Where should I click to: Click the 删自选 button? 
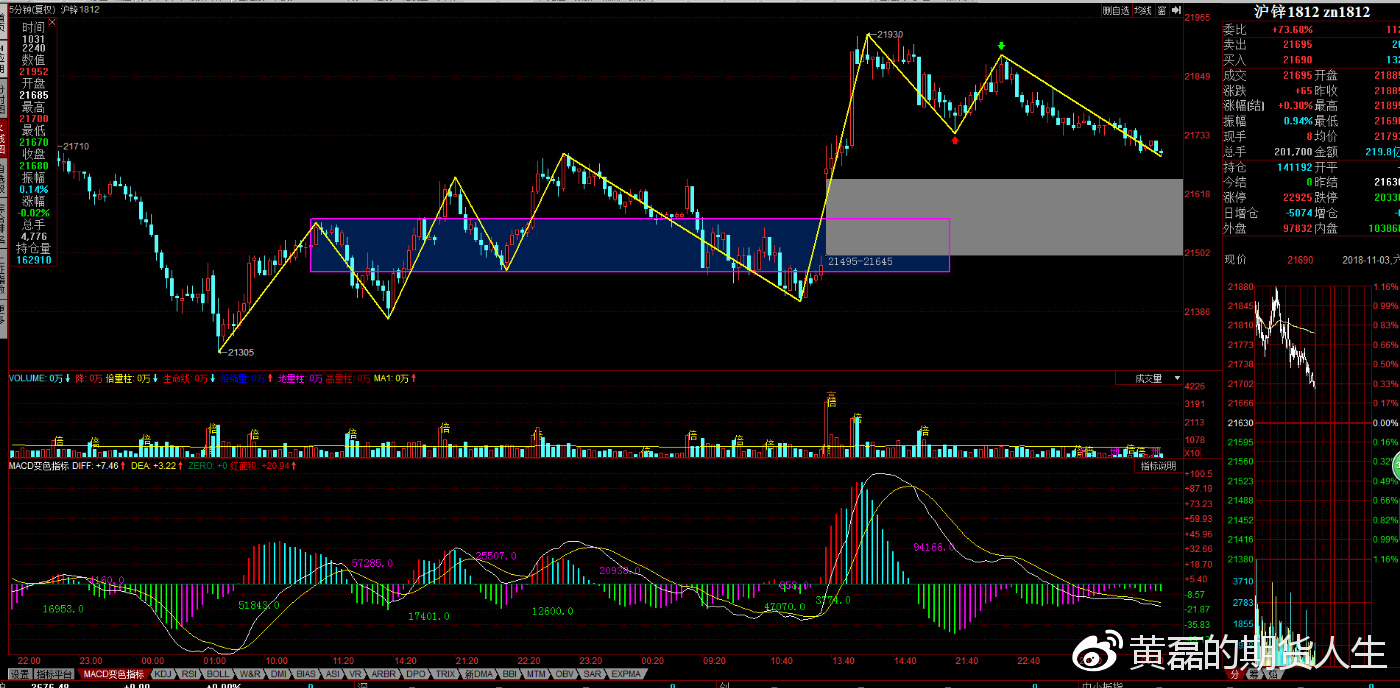1115,11
